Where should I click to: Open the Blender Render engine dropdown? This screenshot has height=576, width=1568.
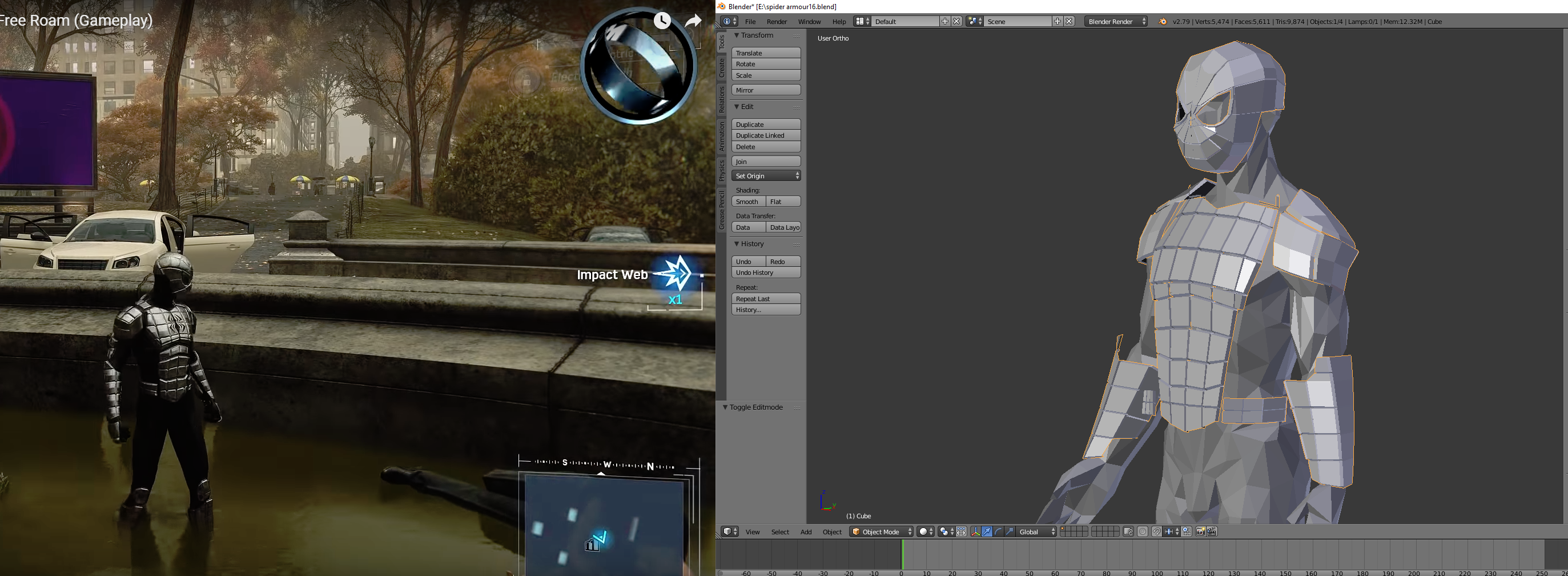pos(1116,21)
